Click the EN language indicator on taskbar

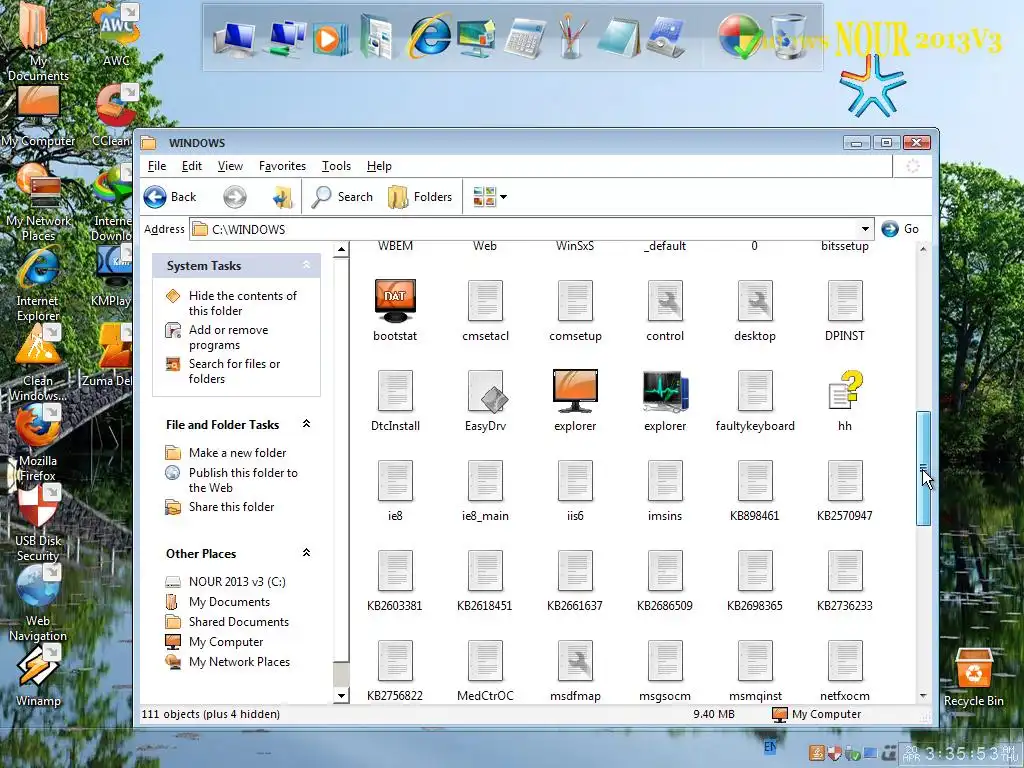771,746
